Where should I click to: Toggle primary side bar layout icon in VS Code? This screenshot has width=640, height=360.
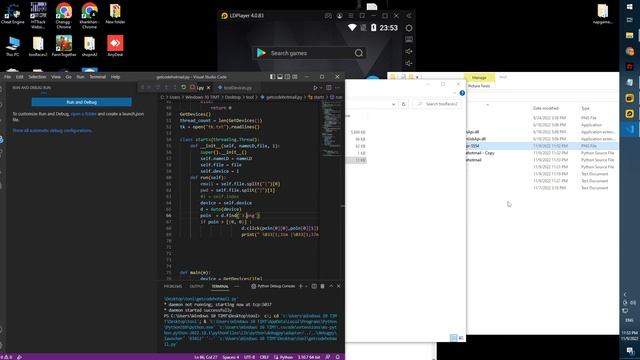tap(272, 77)
